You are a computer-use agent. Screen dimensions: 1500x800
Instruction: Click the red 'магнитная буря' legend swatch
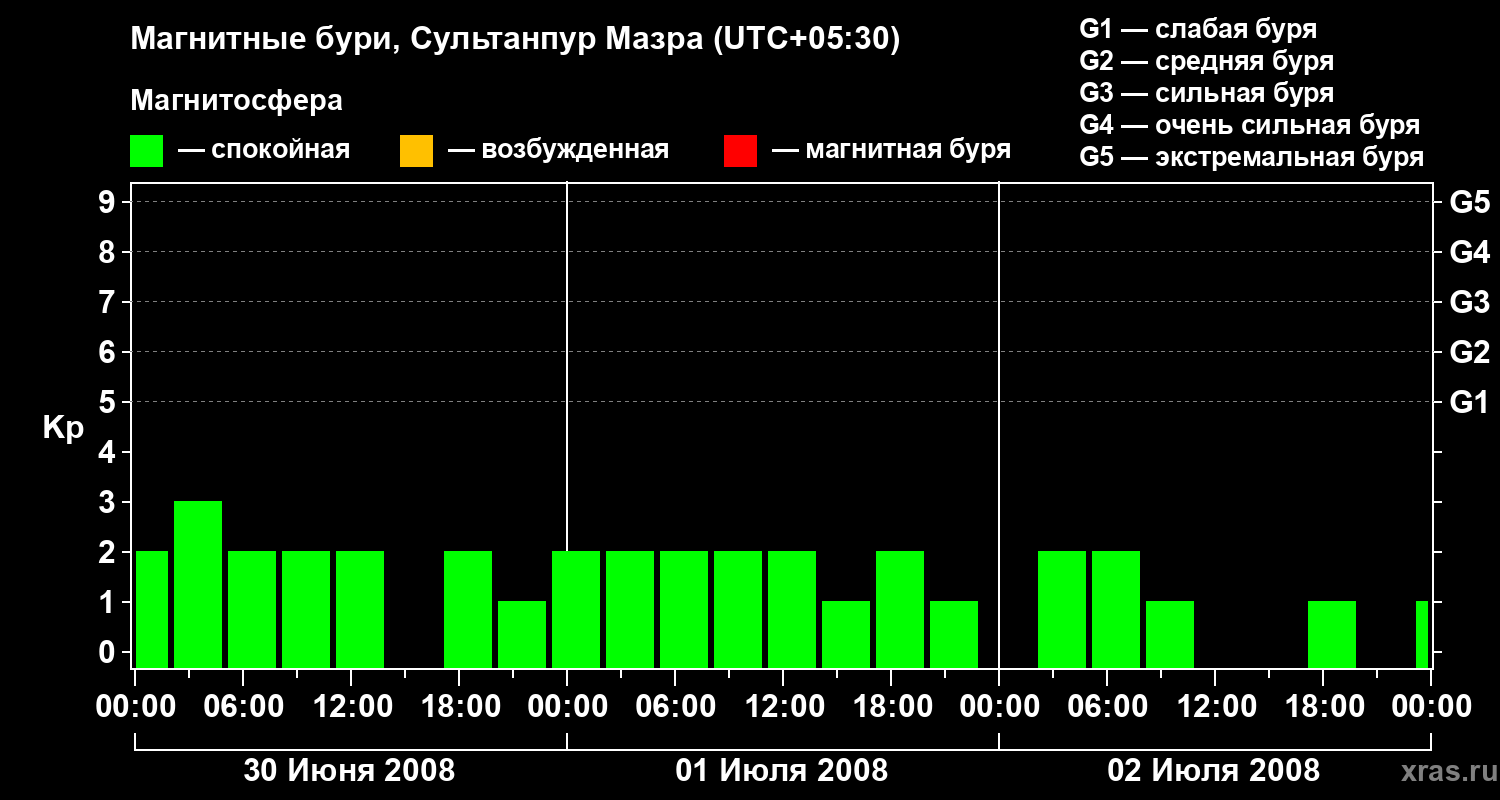[740, 151]
